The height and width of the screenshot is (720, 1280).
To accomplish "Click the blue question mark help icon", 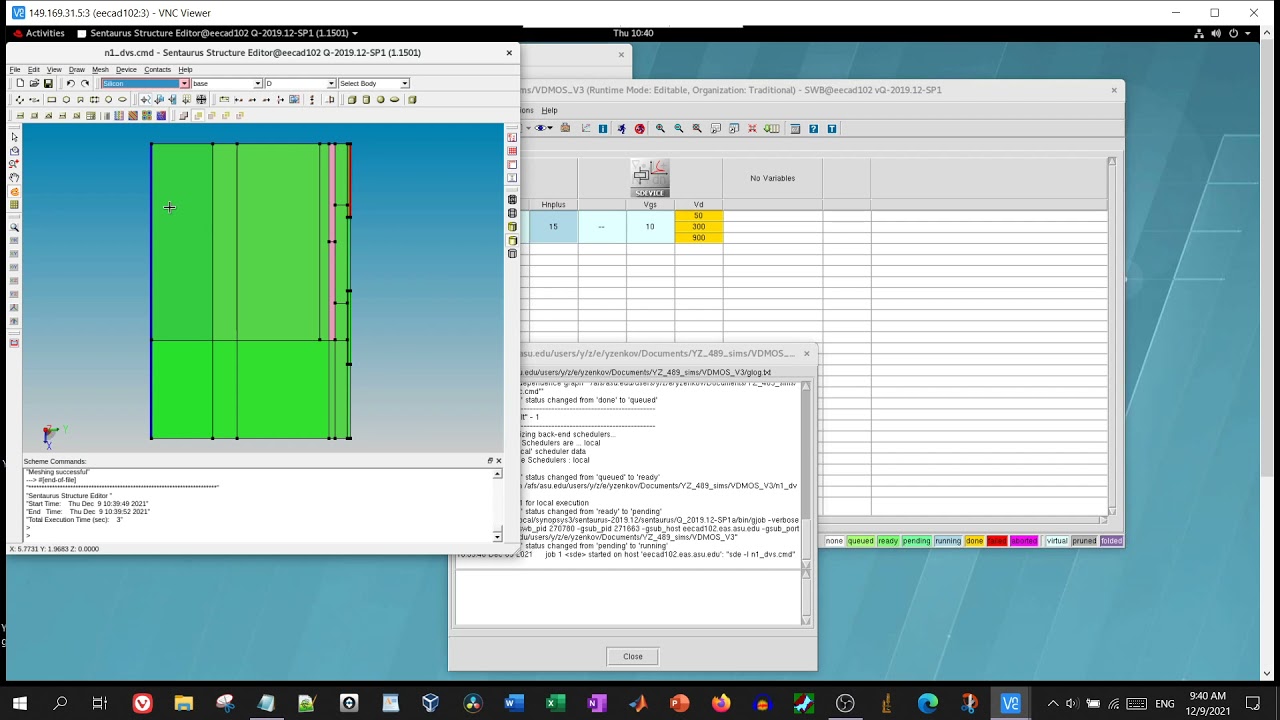I will 814,128.
